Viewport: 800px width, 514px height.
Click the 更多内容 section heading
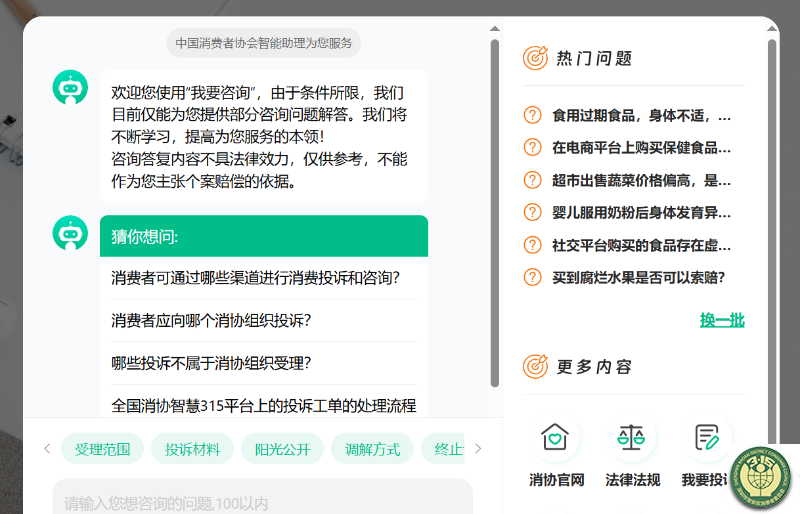pyautogui.click(x=594, y=366)
